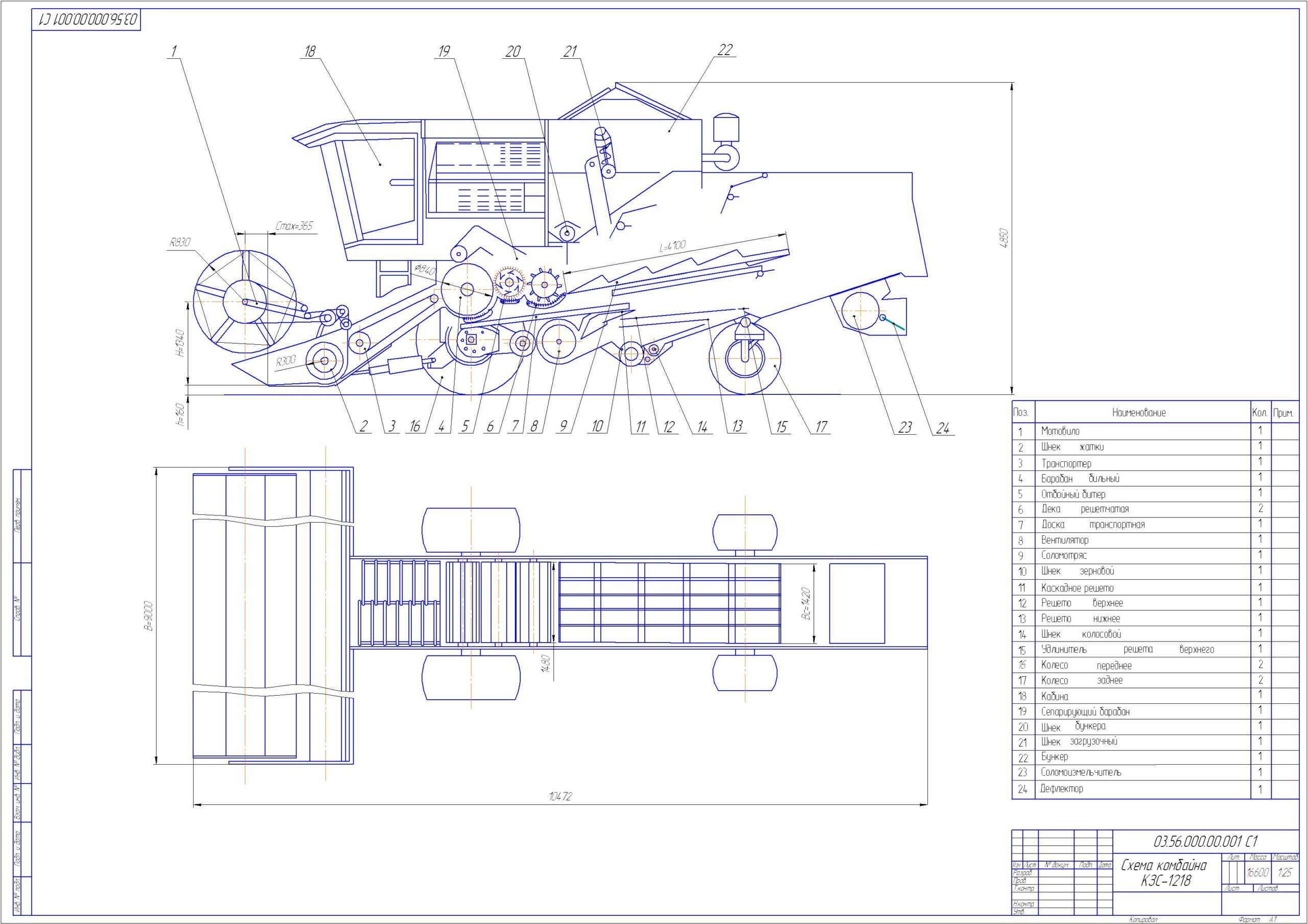Viewport: 1308px width, 924px height.
Task: Select 'Решето нижнее' in the table
Action: click(x=1155, y=619)
